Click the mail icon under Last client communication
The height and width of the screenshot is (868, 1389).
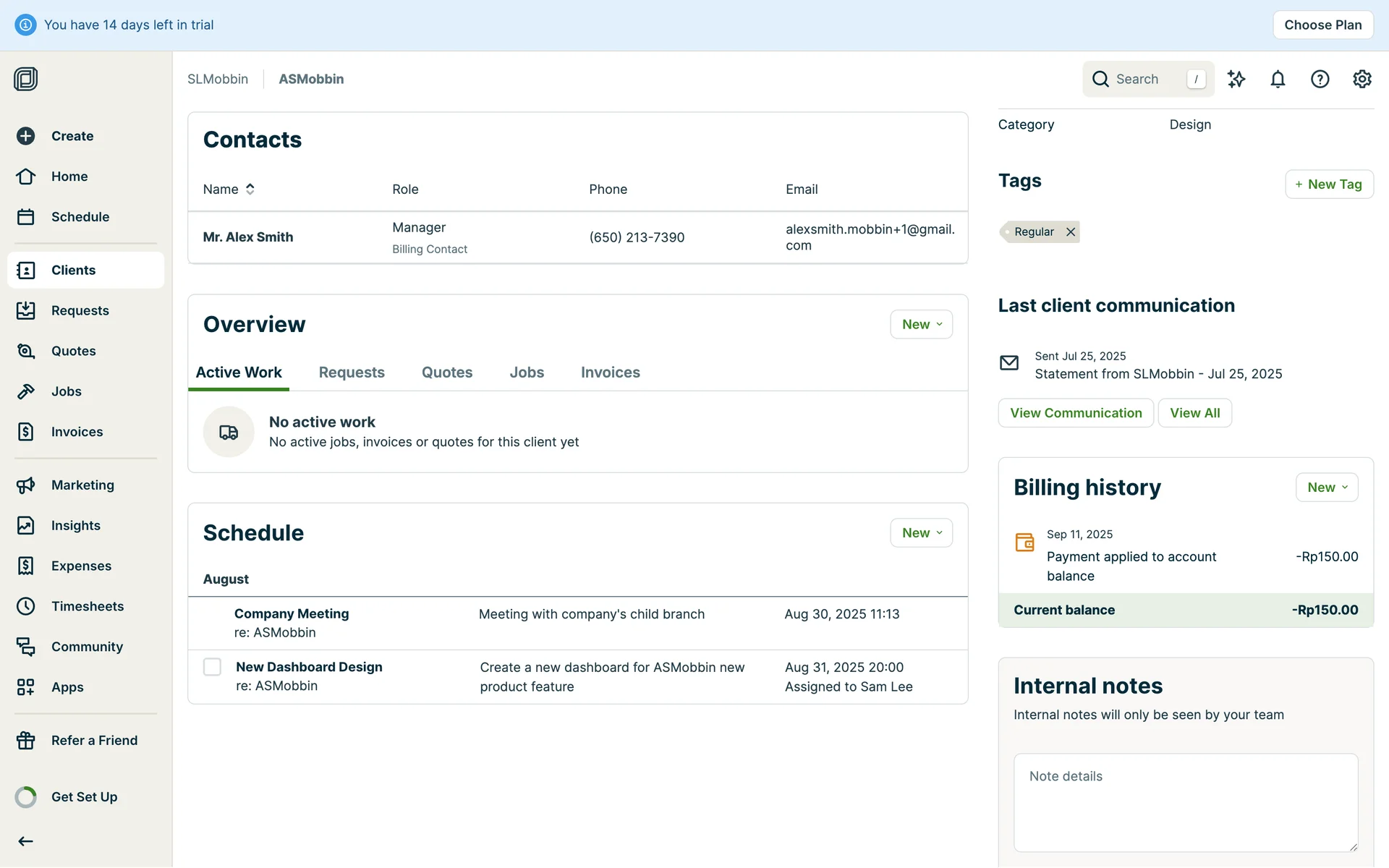click(1008, 362)
